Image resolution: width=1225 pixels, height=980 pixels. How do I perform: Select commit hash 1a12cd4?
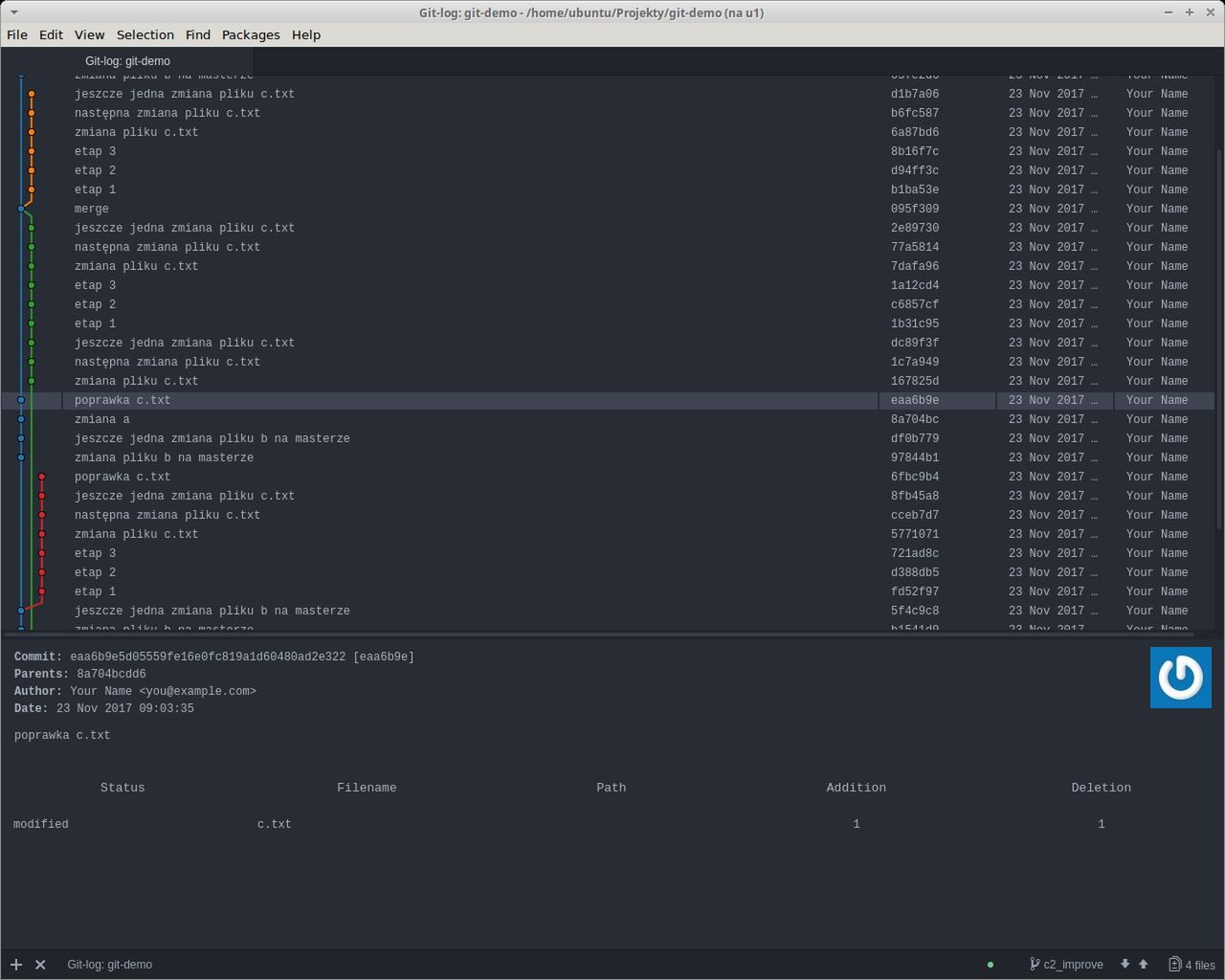click(915, 285)
